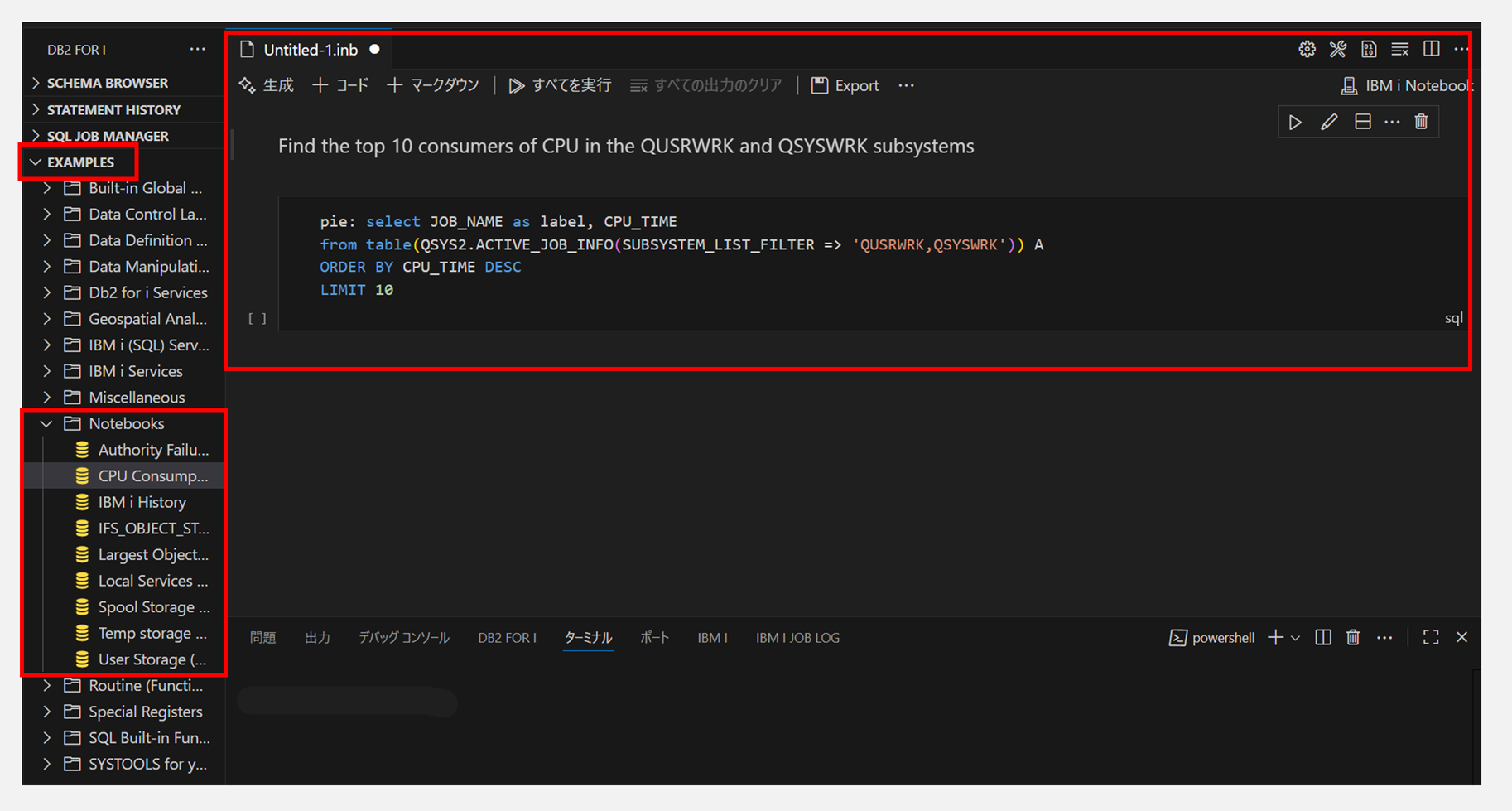Viewport: 1512px width, 811px height.
Task: Split the terminal panel
Action: coord(1323,637)
